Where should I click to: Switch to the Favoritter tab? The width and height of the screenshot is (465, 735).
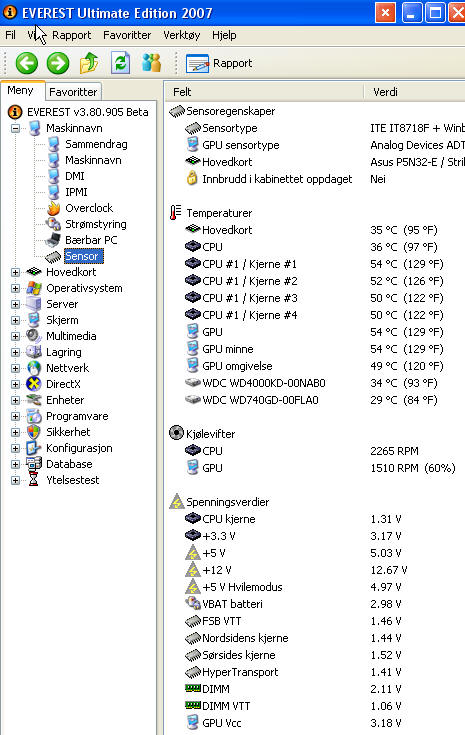point(73,92)
